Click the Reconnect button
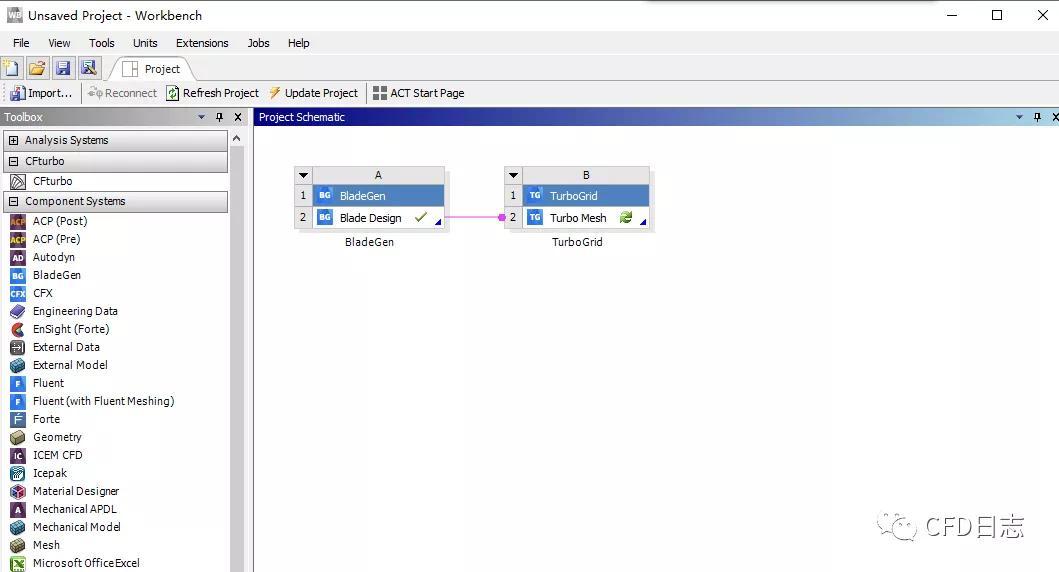The width and height of the screenshot is (1059, 572). [x=122, y=93]
